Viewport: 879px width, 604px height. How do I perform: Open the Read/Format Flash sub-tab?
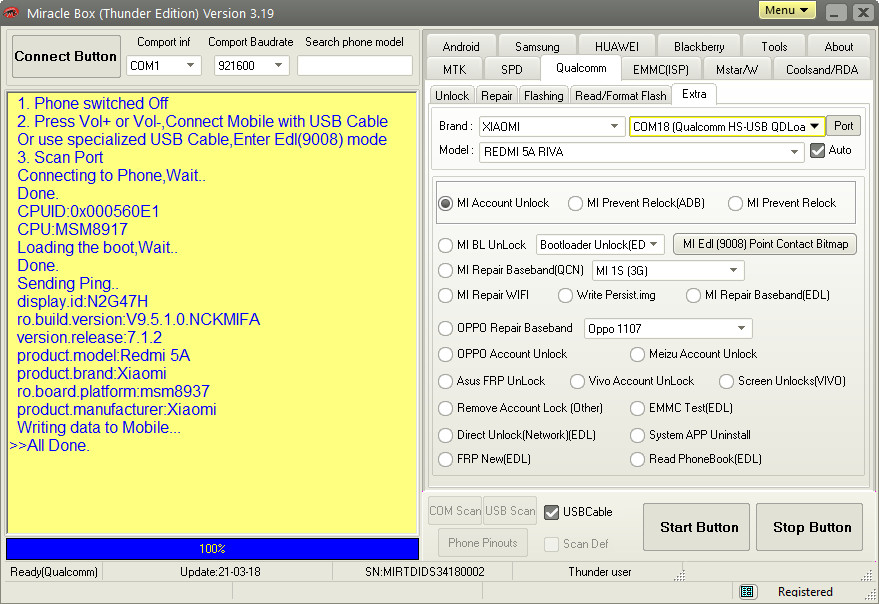coord(621,96)
